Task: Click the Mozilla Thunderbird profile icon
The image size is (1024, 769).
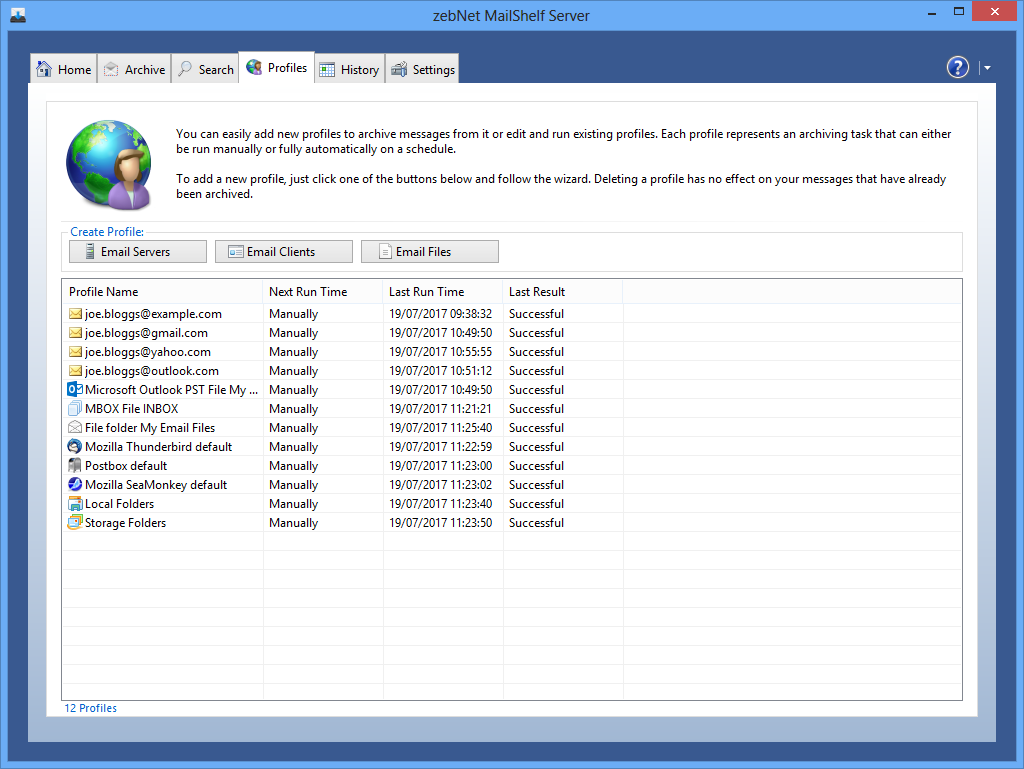Action: point(74,447)
